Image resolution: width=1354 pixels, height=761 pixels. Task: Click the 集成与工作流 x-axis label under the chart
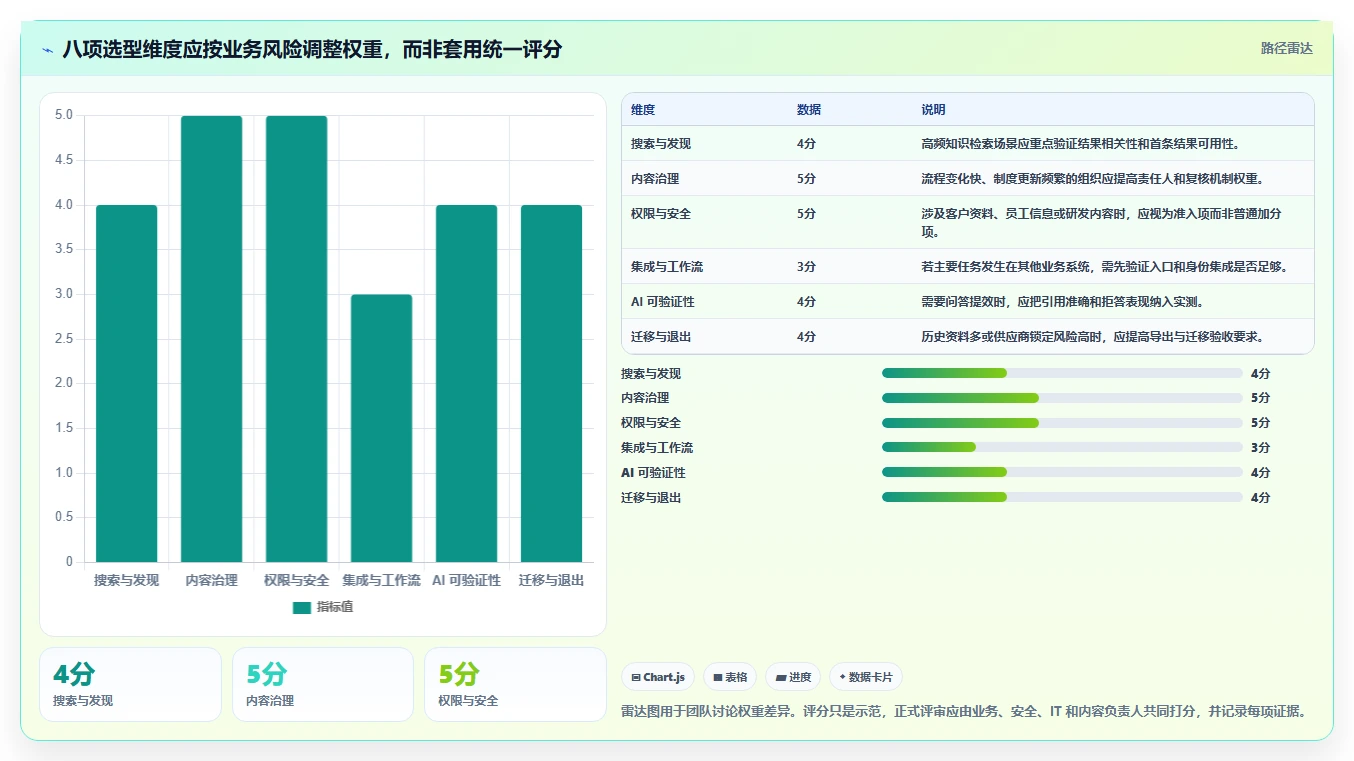click(x=382, y=580)
